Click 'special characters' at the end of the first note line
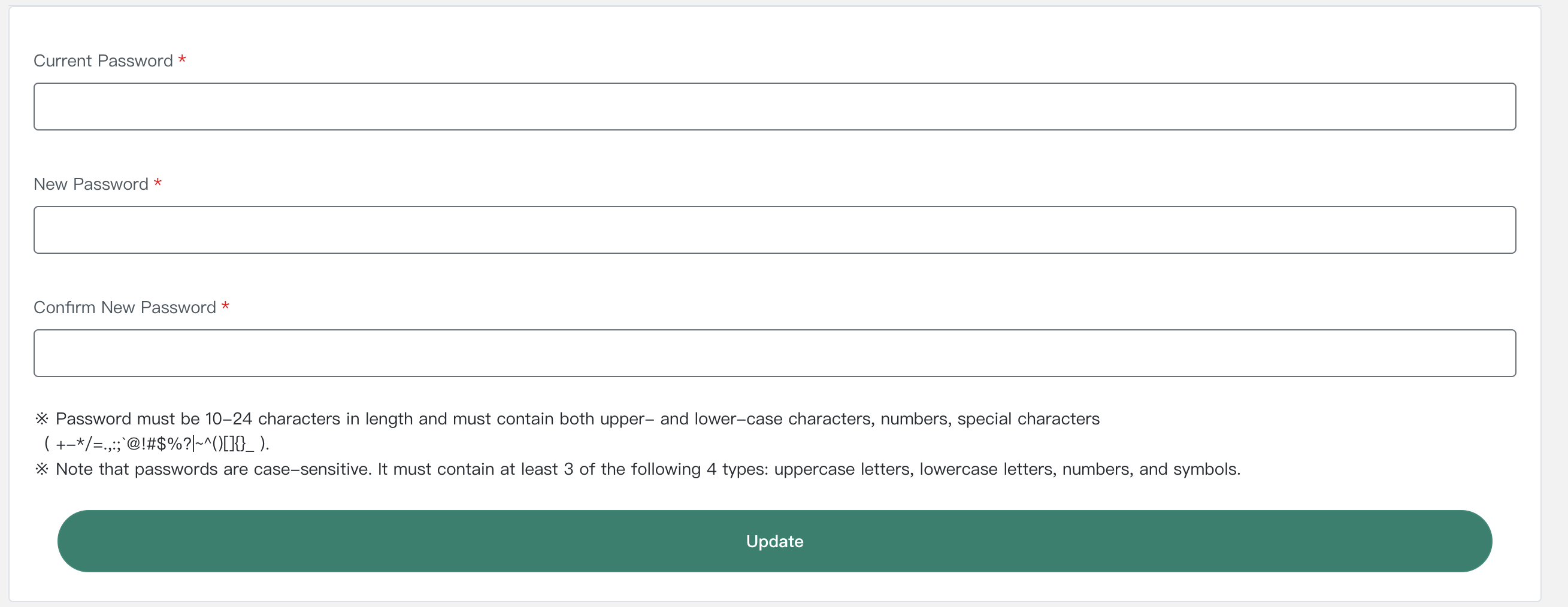This screenshot has height=607, width=1568. 1028,419
